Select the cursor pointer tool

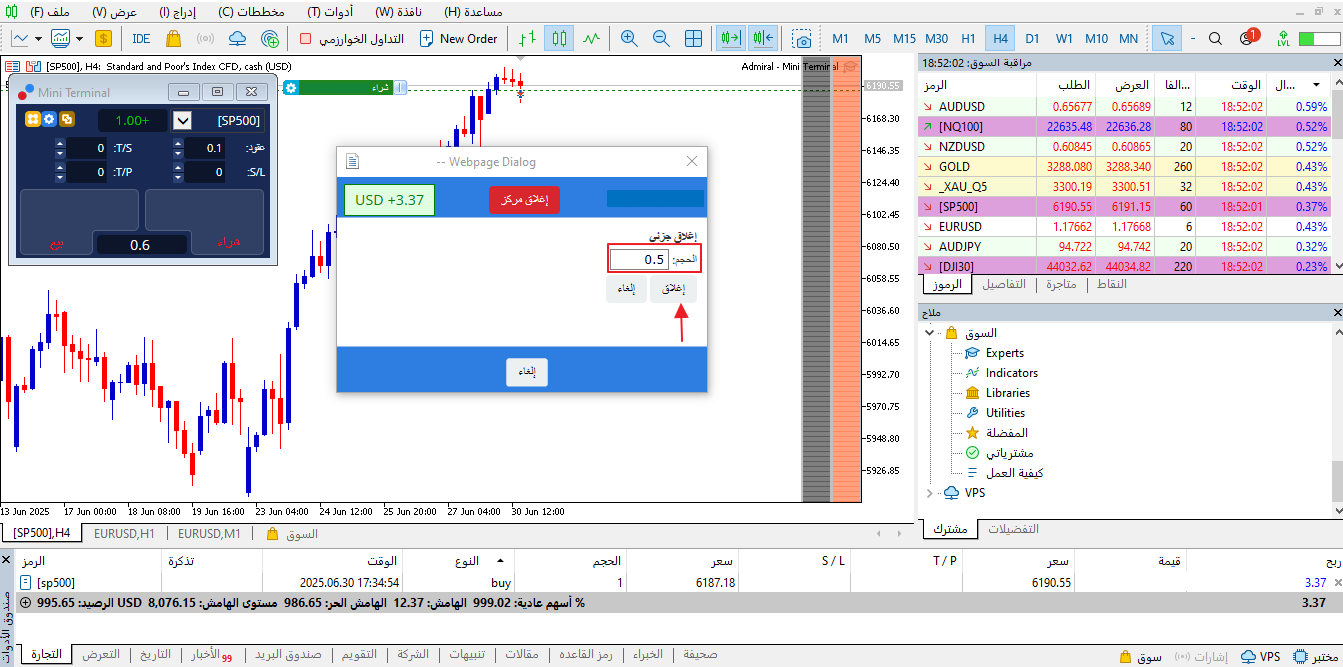pyautogui.click(x=1166, y=39)
